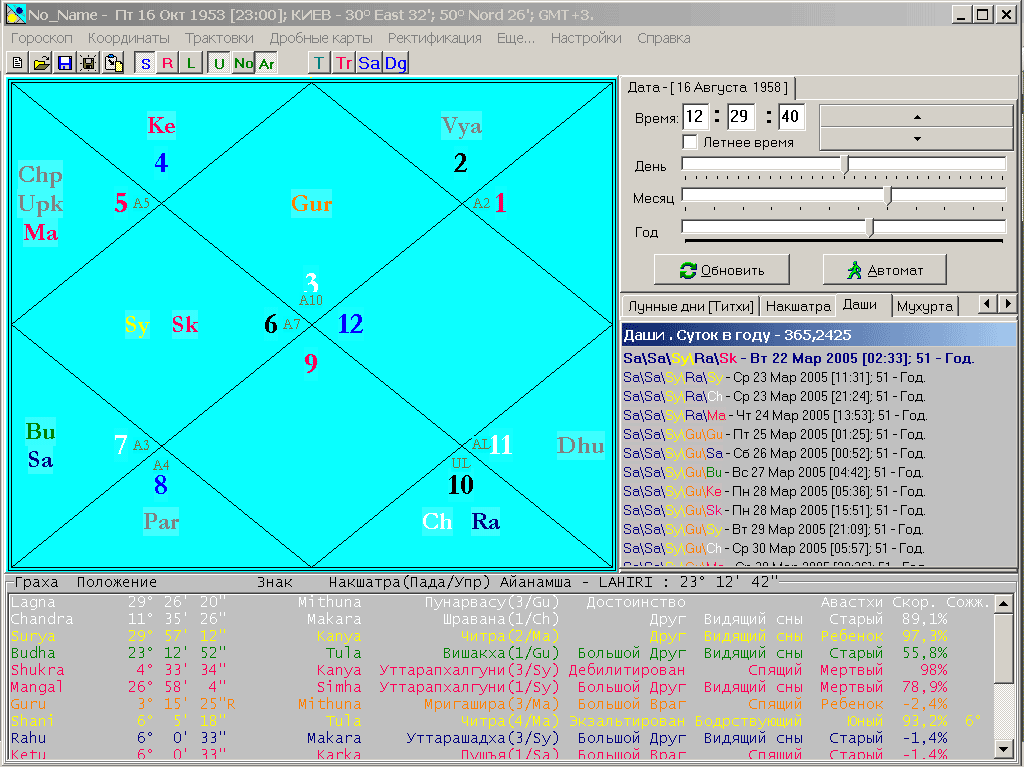Click the hours input field
The width and height of the screenshot is (1024, 768).
tap(695, 117)
